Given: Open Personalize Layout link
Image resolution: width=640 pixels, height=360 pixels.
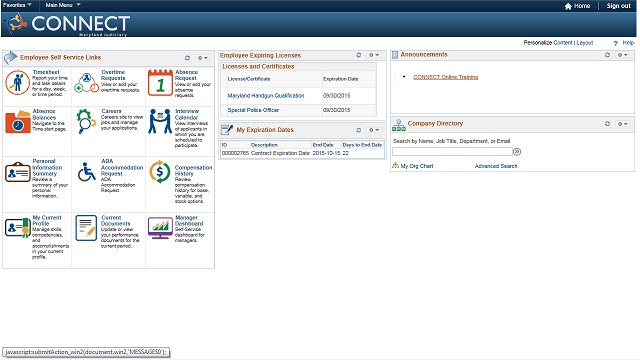Looking at the screenshot, I should pos(584,42).
